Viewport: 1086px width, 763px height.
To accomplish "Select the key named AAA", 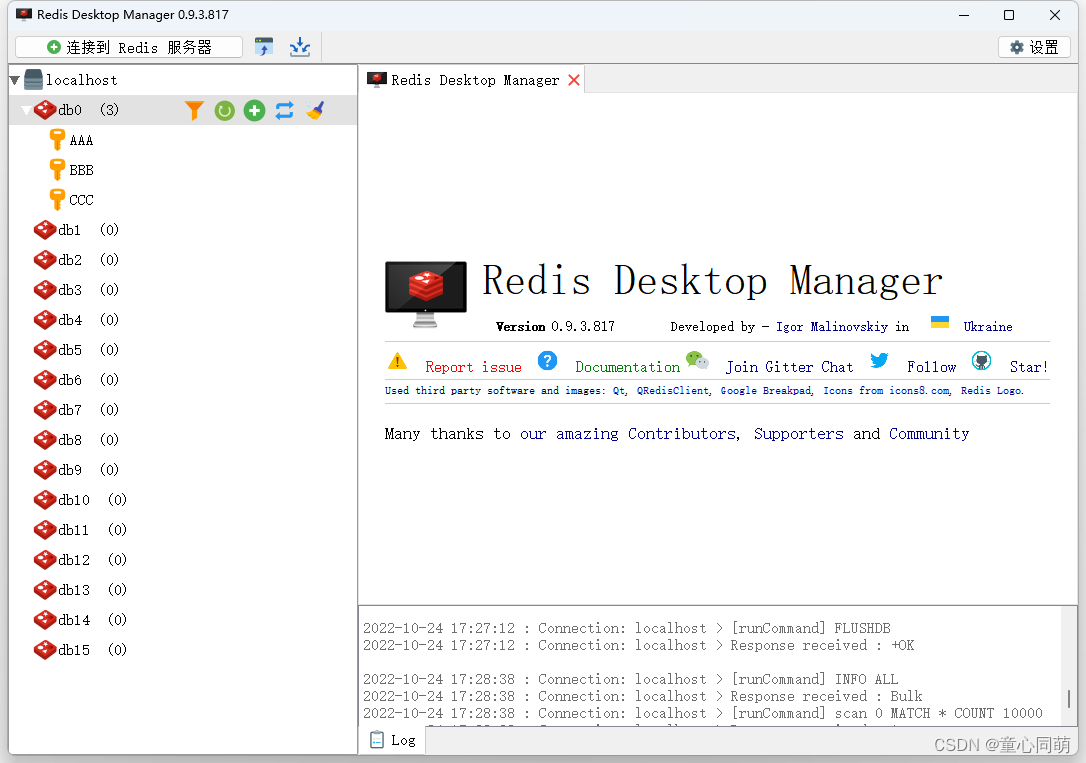I will click(x=79, y=140).
